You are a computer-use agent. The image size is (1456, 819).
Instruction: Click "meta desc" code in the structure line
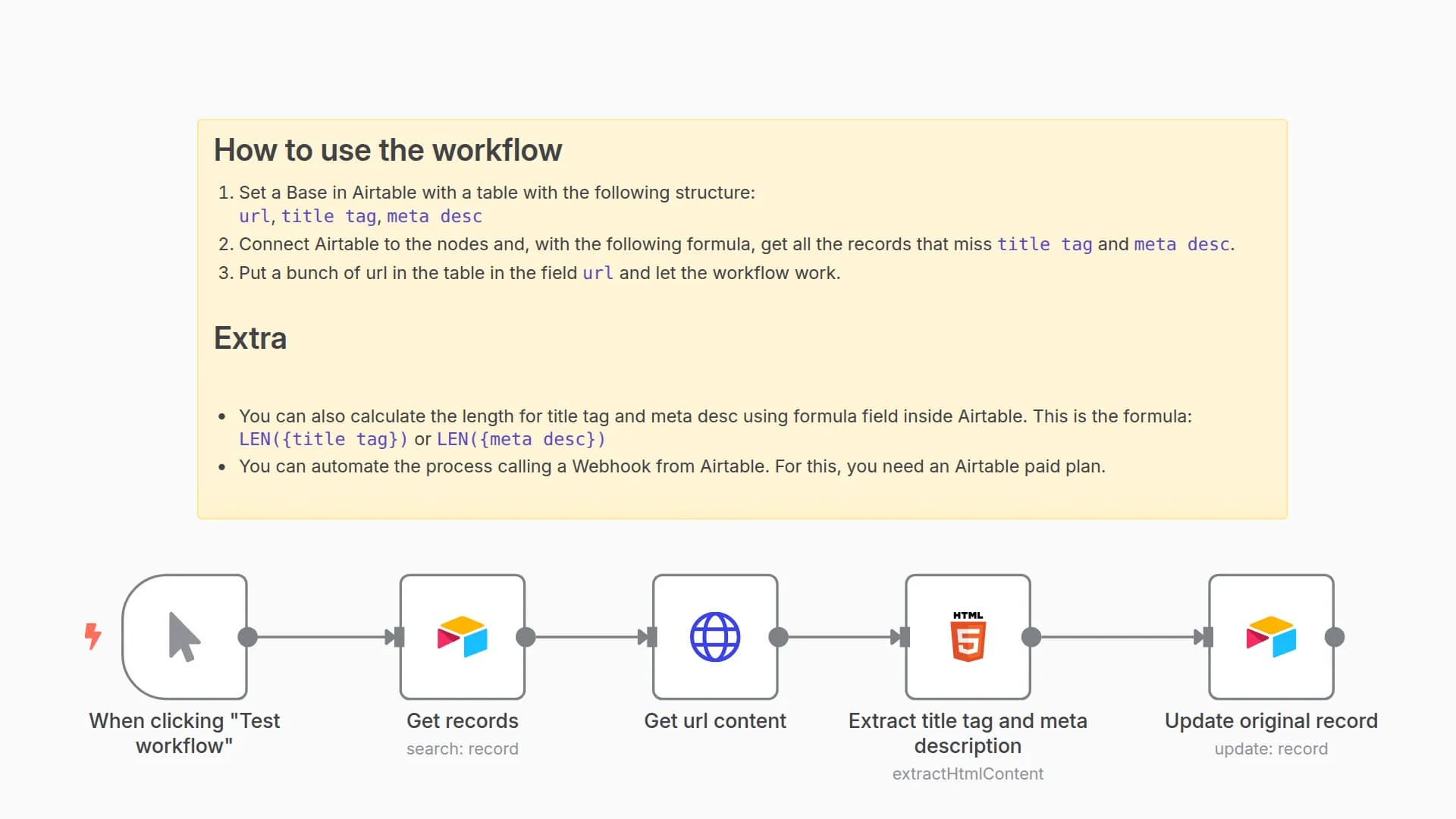pyautogui.click(x=435, y=216)
